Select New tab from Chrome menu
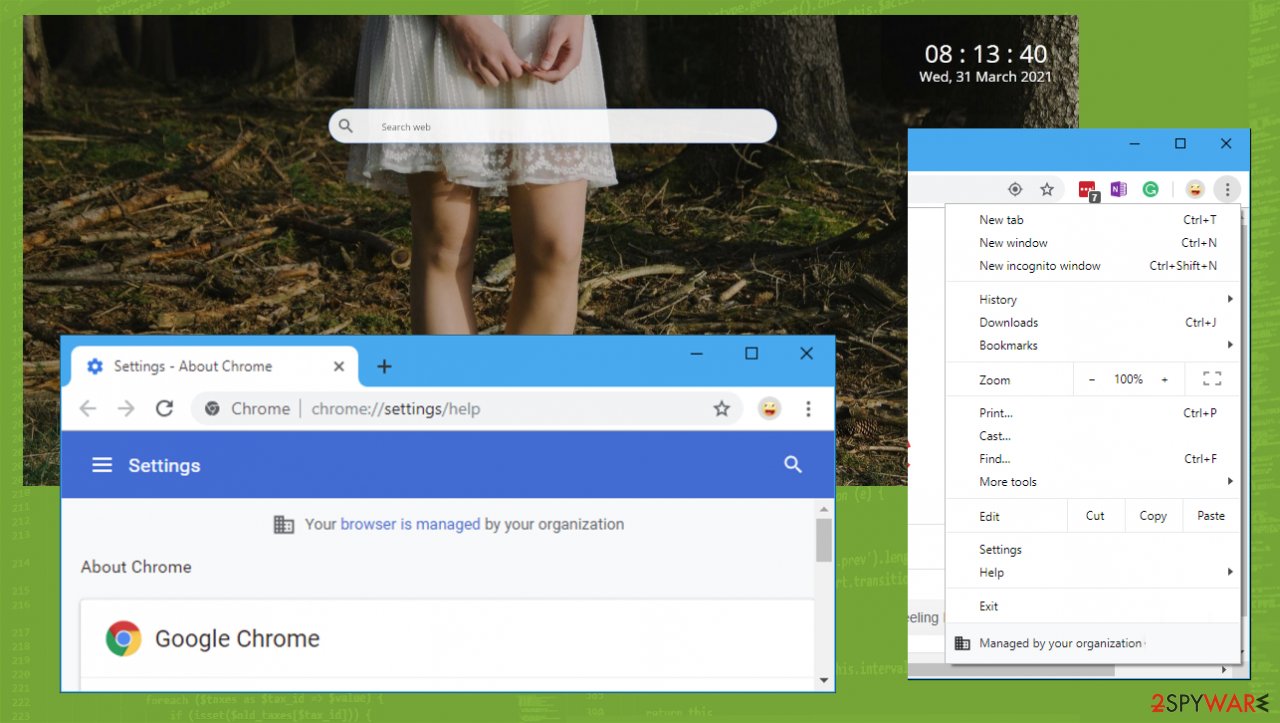This screenshot has height=723, width=1280. coord(1093,220)
